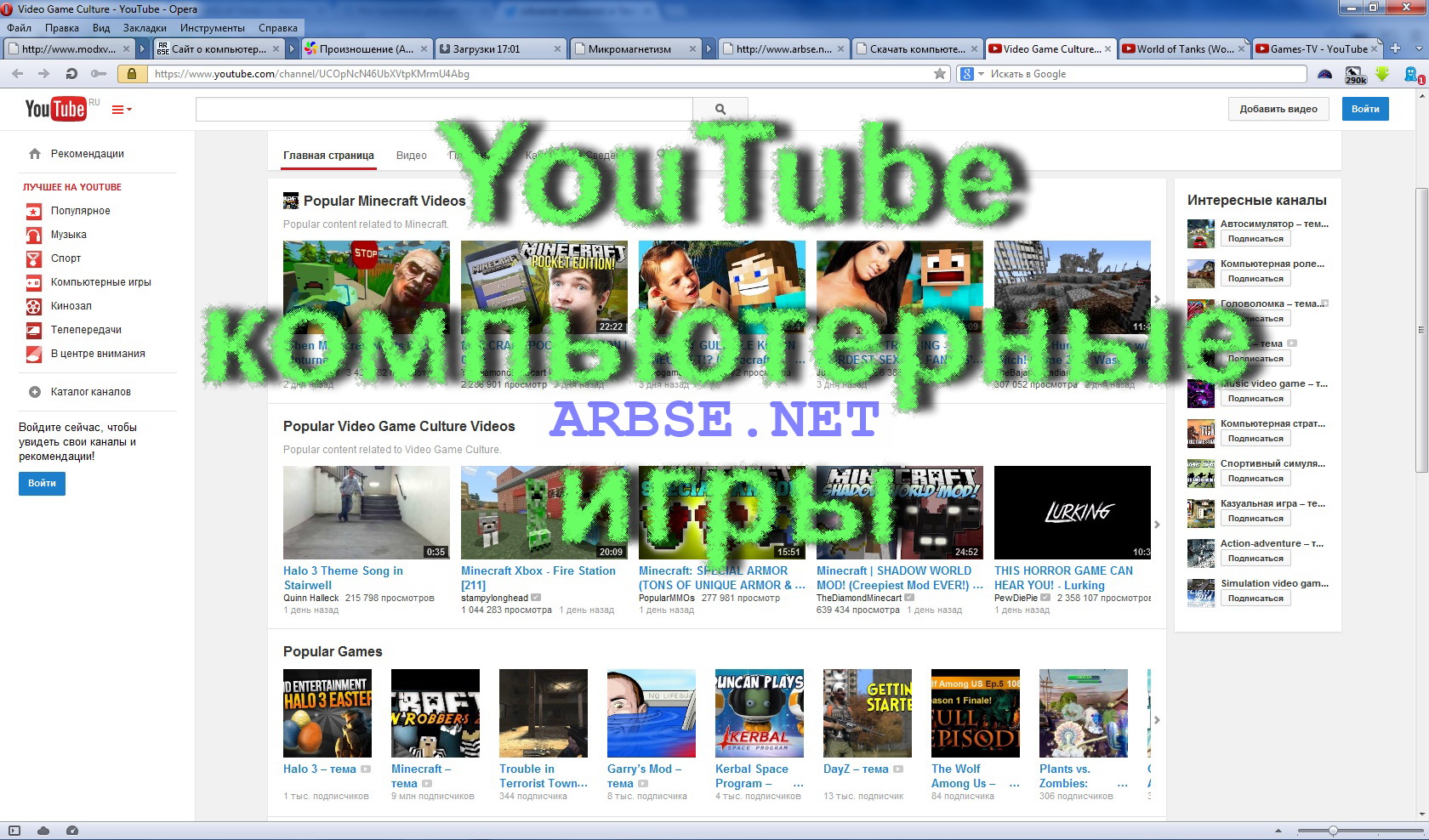Open Каталог каналов
The width and height of the screenshot is (1429, 840).
click(x=90, y=392)
